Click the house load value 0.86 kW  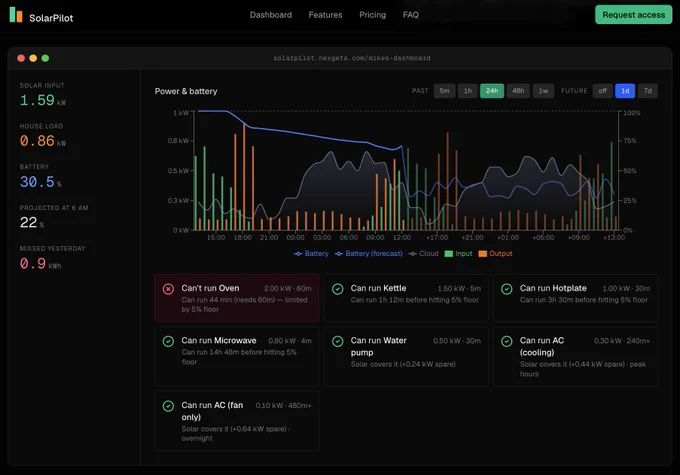coord(42,141)
